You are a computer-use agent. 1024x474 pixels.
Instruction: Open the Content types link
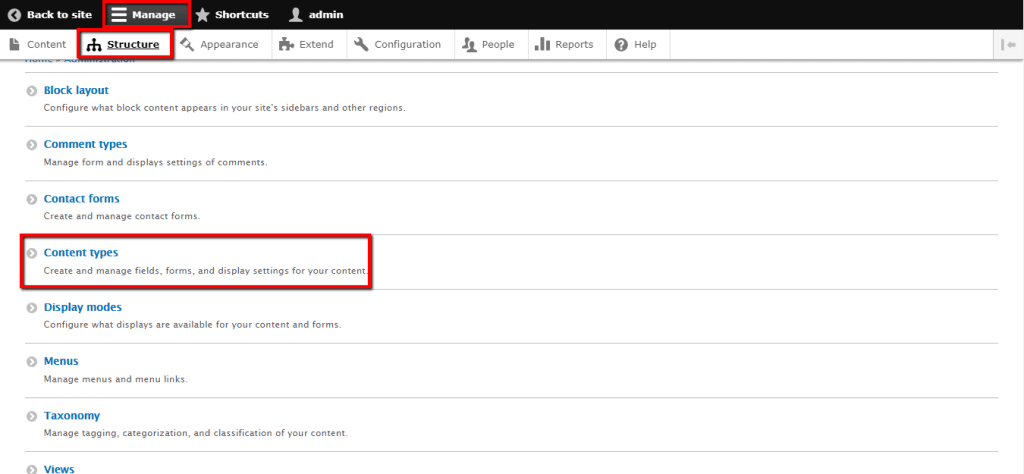(x=81, y=253)
